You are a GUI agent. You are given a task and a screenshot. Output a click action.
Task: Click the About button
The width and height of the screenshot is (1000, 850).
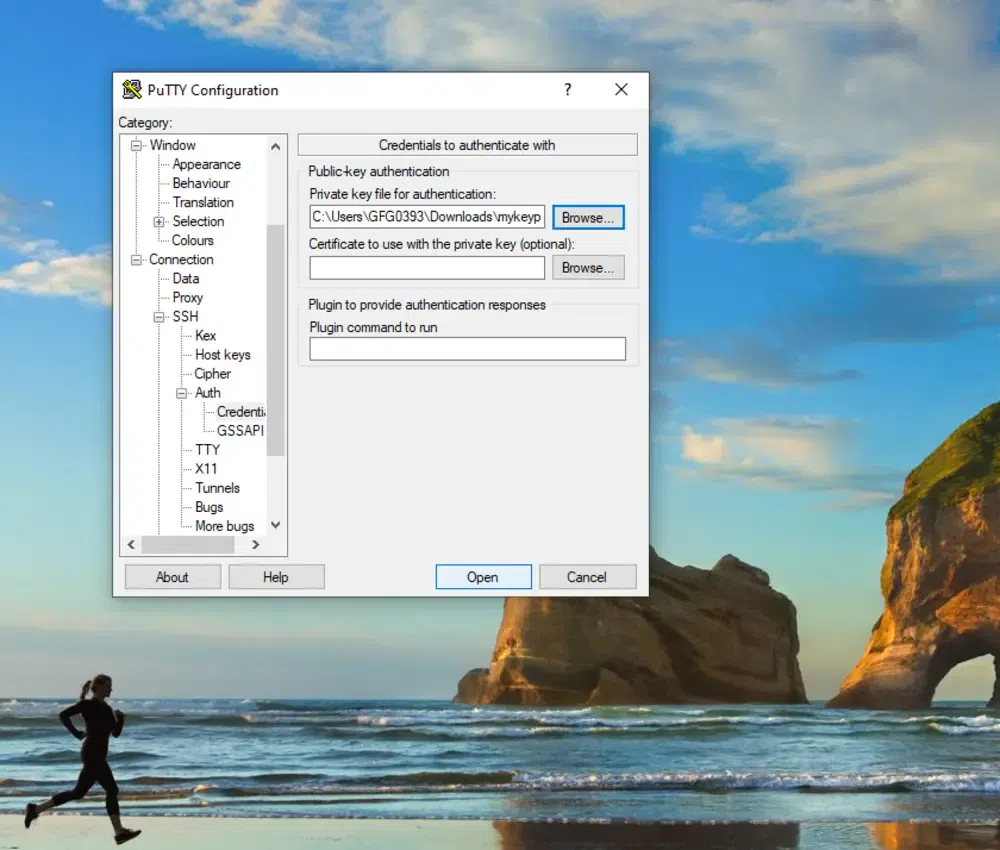click(x=173, y=577)
